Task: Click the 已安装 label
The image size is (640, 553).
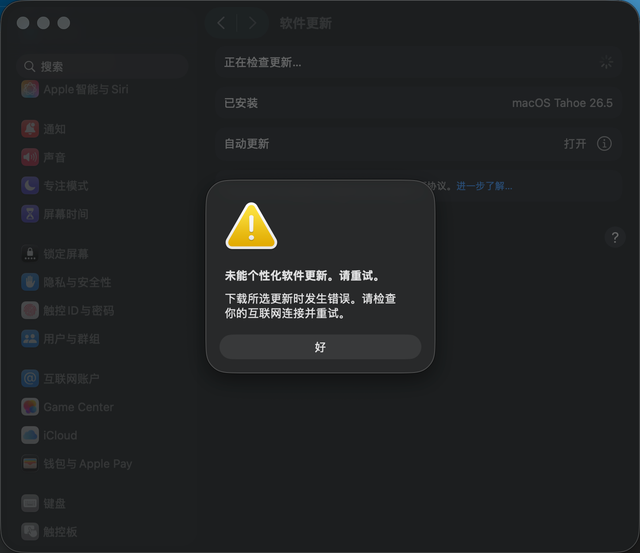Action: tap(241, 103)
